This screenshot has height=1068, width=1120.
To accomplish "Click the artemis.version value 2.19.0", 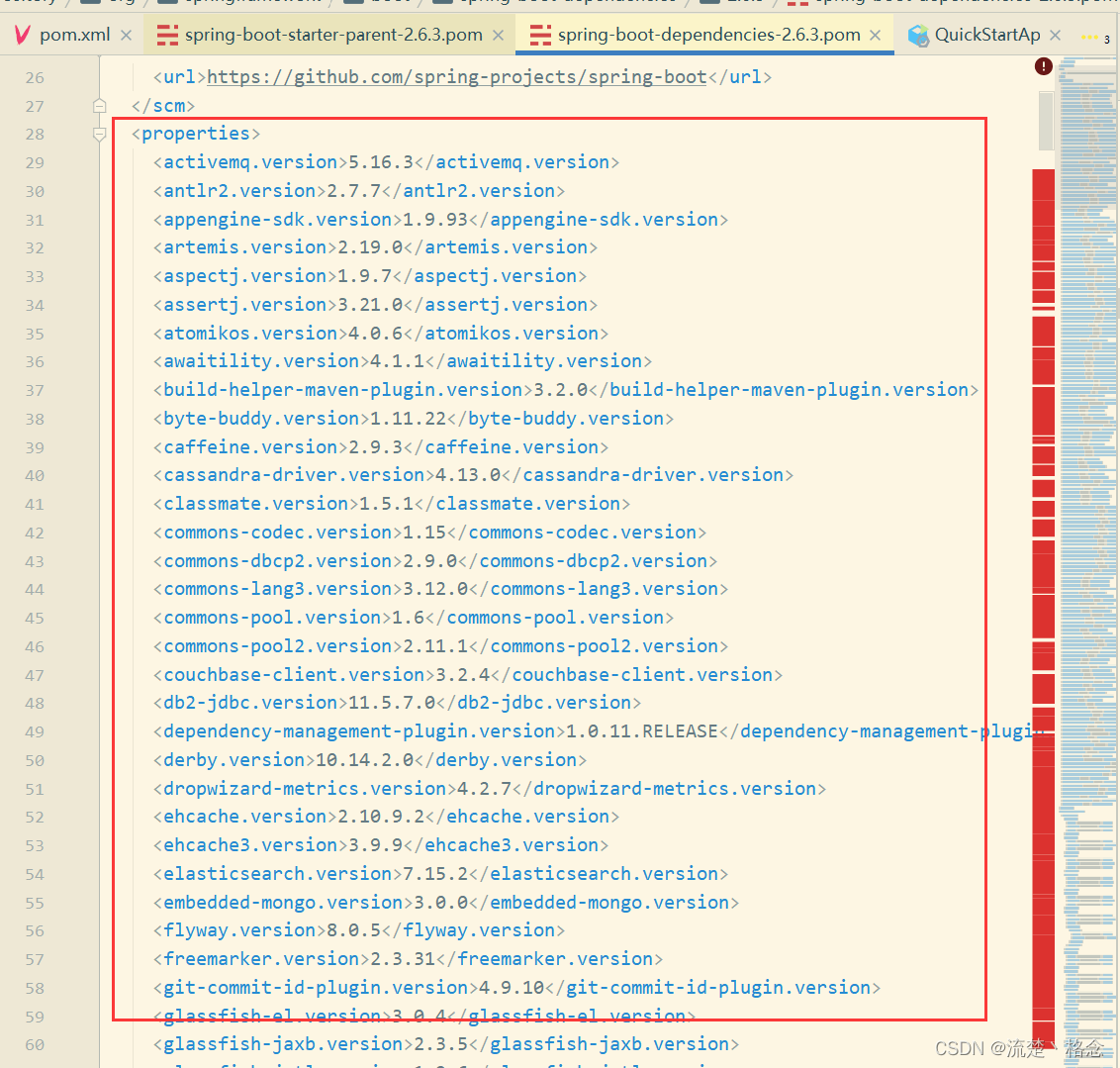I will coord(370,247).
